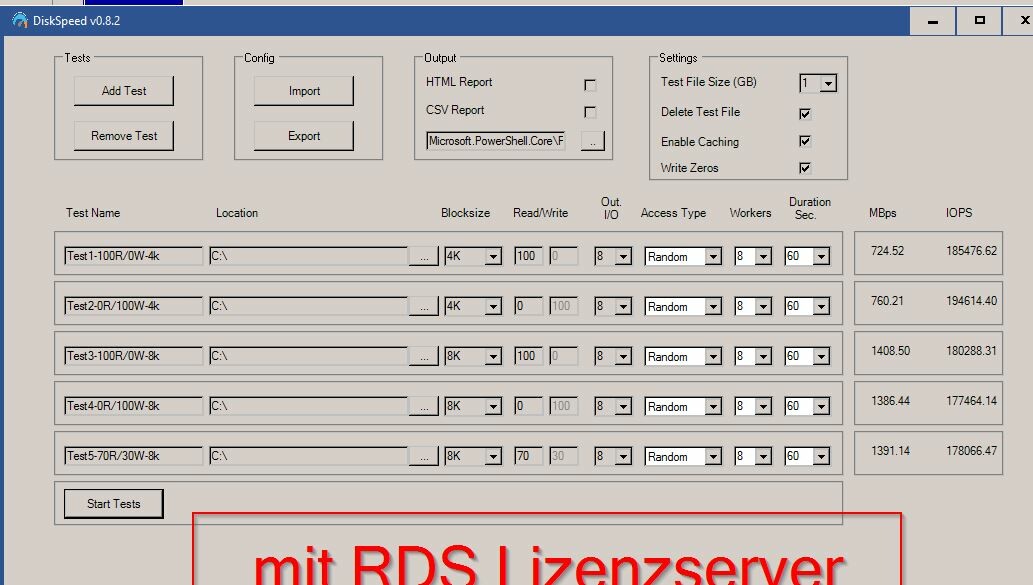Viewport: 1033px width, 585px height.
Task: Edit the Test4-0R/100W-8k name field
Action: tap(133, 406)
